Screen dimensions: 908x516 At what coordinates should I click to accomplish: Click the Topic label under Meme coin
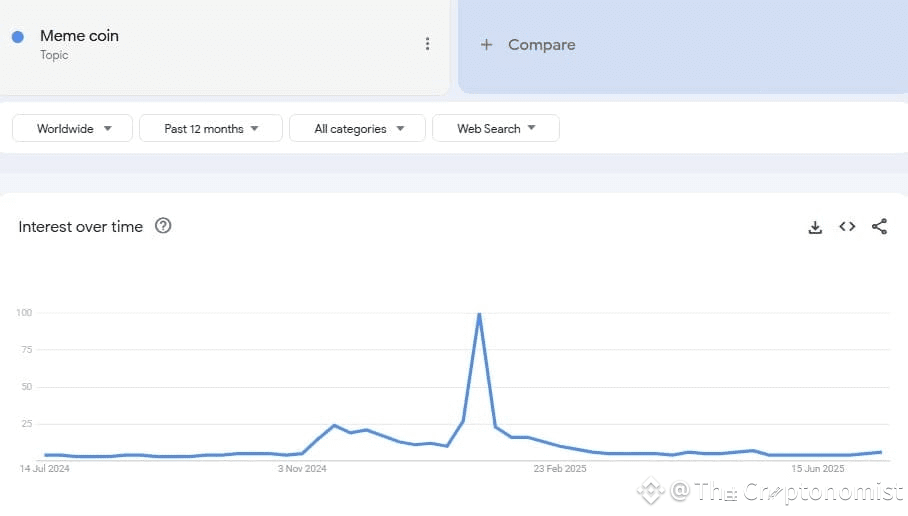(54, 55)
